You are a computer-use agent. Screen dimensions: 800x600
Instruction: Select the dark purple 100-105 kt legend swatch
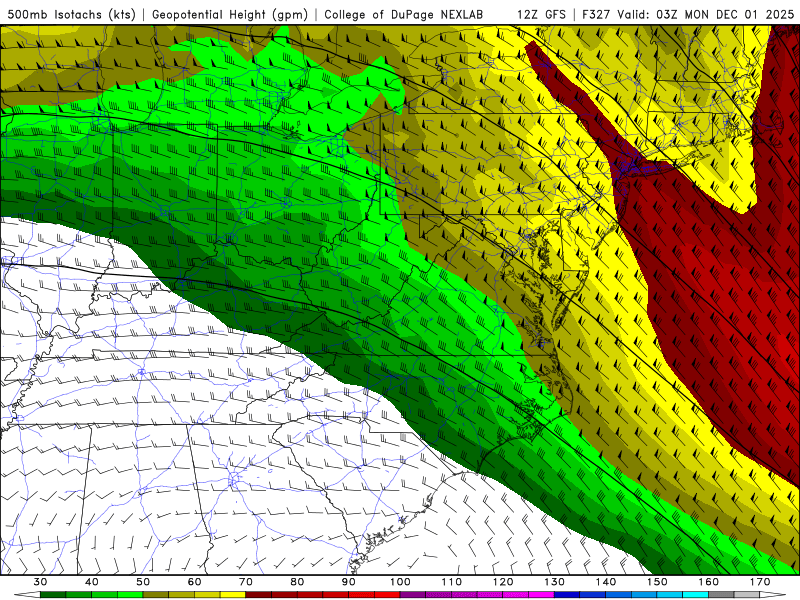413,595
